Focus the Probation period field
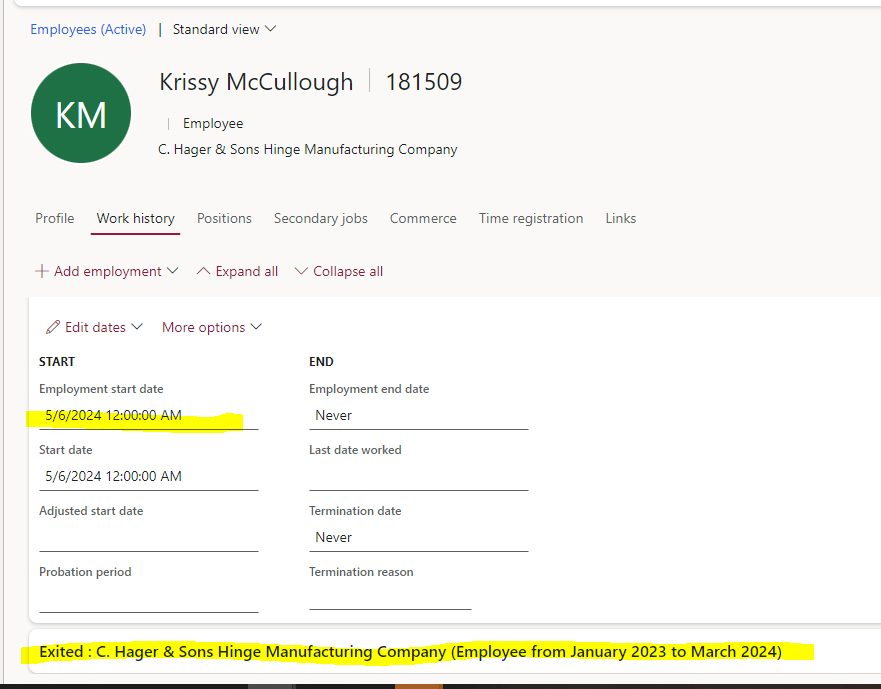The width and height of the screenshot is (881, 689). pyautogui.click(x=149, y=599)
